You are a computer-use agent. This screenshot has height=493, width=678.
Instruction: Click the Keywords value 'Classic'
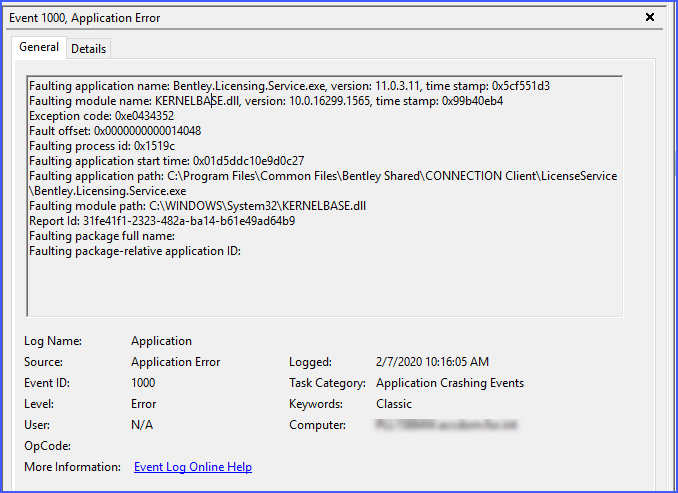394,404
